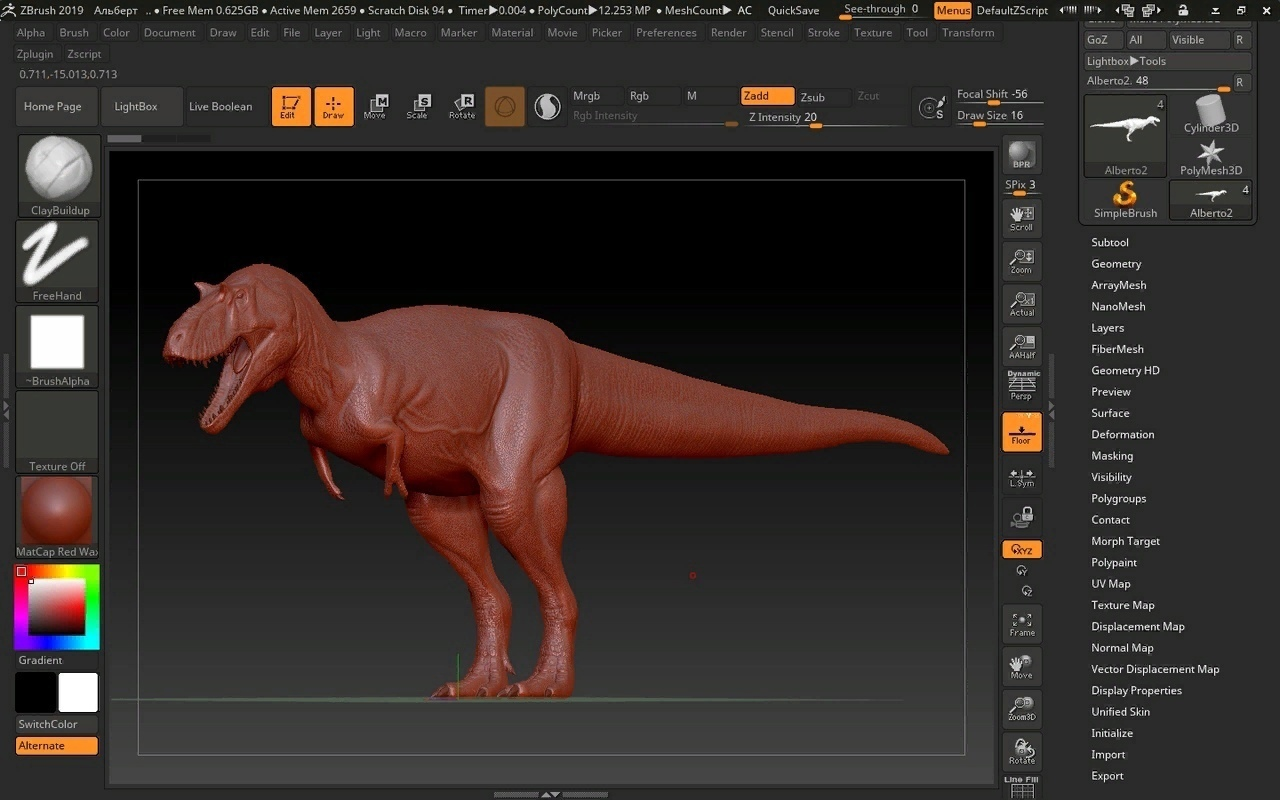
Task: Expand the Masking section
Action: [1112, 455]
